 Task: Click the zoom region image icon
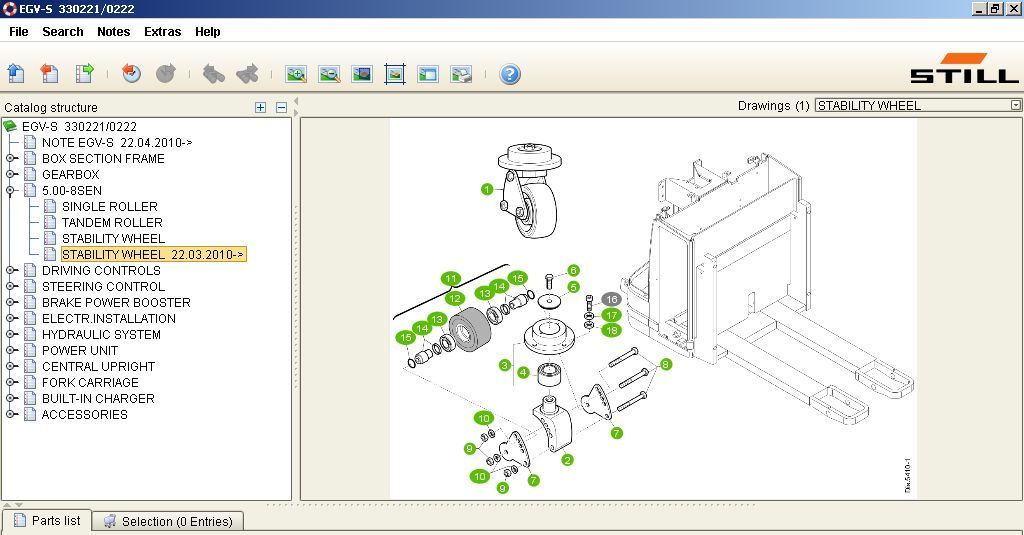click(x=362, y=74)
